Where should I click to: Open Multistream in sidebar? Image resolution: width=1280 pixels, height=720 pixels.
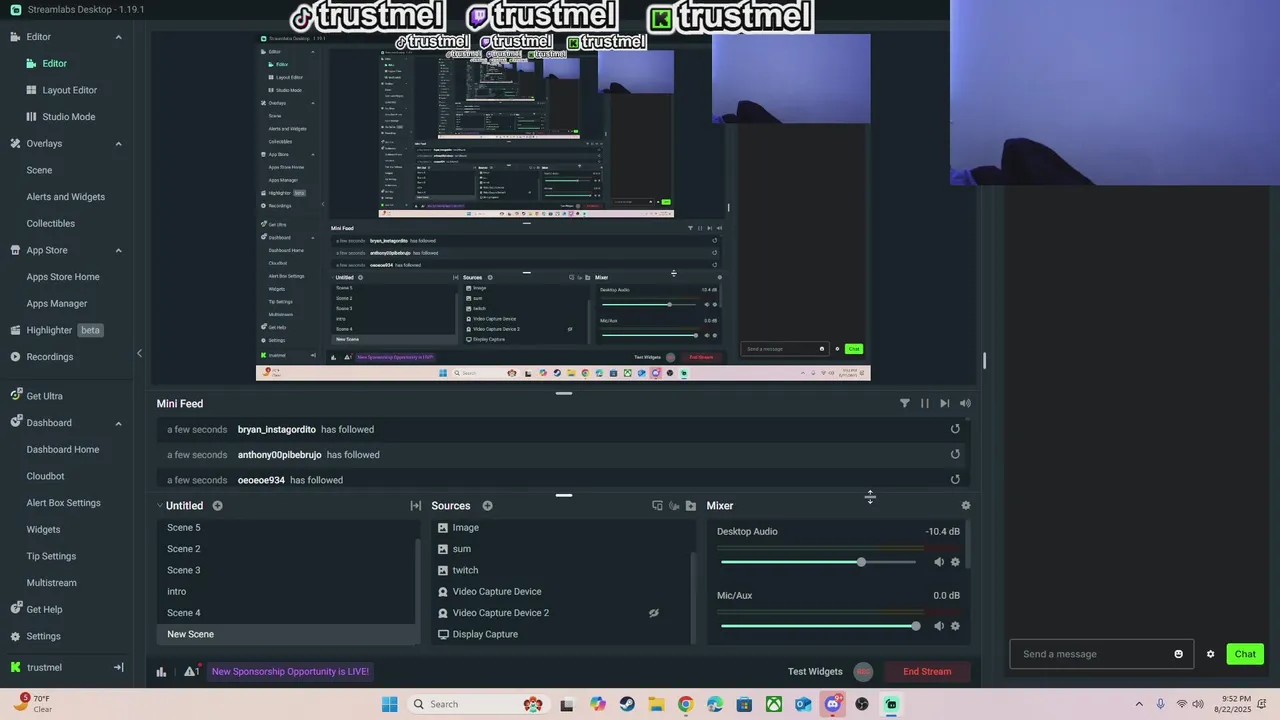click(52, 583)
